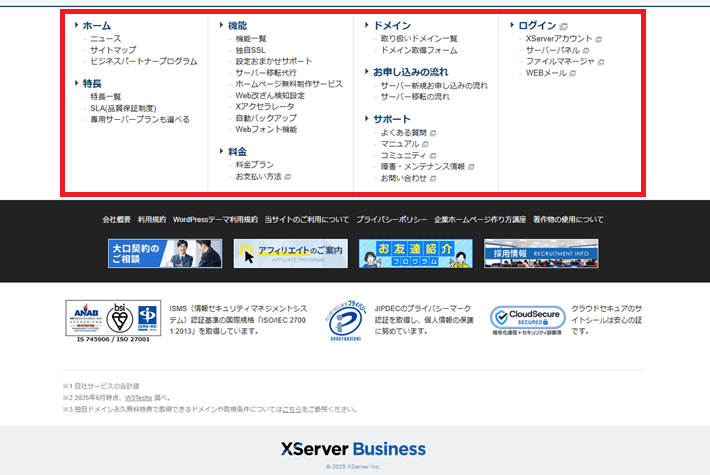Image resolution: width=710 pixels, height=475 pixels.
Task: Click the アフィリエイトのご案内 banner
Action: point(291,254)
